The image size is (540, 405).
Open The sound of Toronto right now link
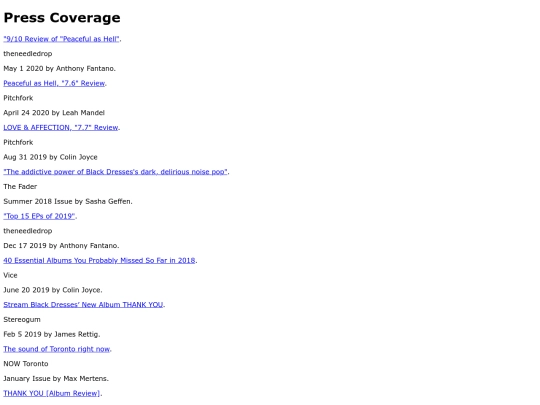coord(57,349)
